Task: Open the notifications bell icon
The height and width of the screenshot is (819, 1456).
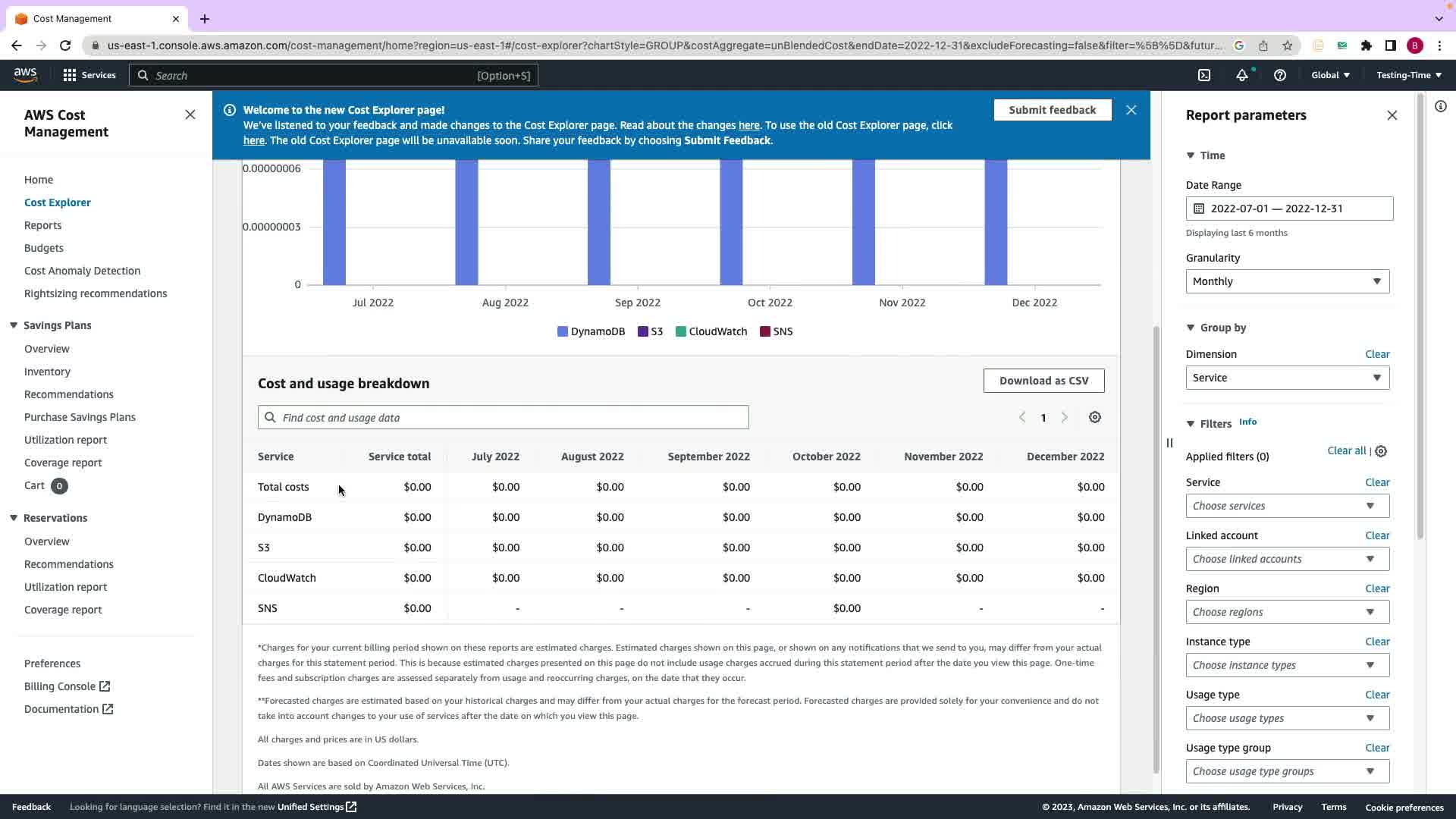Action: click(1241, 75)
